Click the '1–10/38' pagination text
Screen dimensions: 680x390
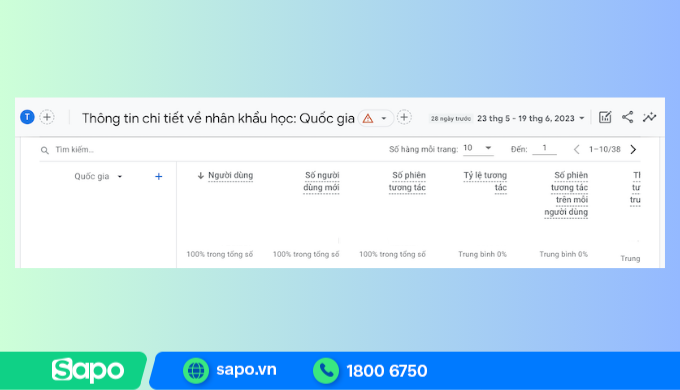coord(605,150)
